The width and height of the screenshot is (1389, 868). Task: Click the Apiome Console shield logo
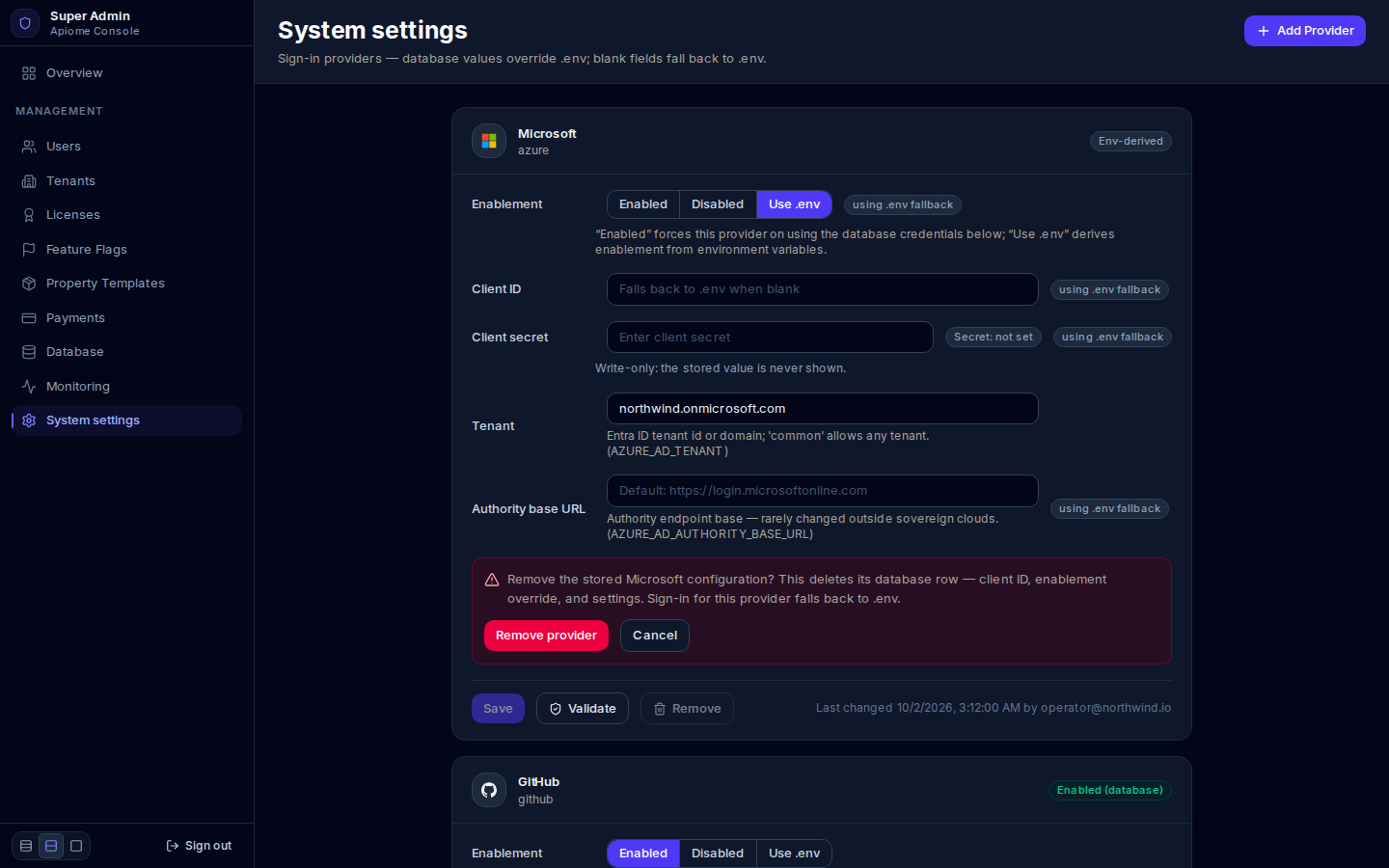[25, 23]
